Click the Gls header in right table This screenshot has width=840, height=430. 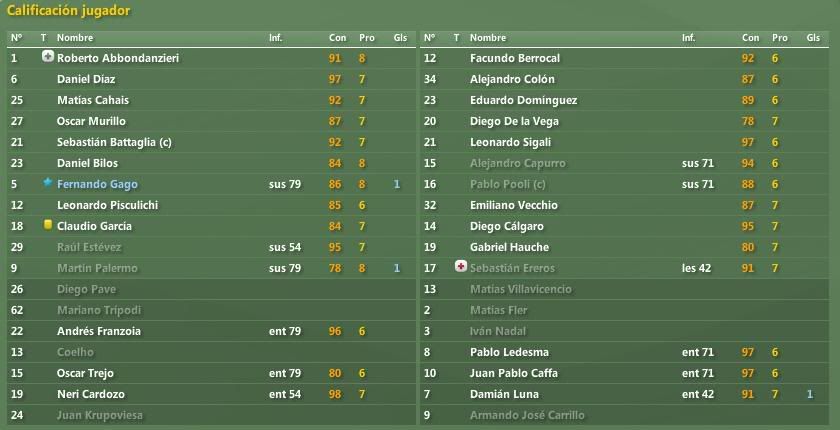813,38
